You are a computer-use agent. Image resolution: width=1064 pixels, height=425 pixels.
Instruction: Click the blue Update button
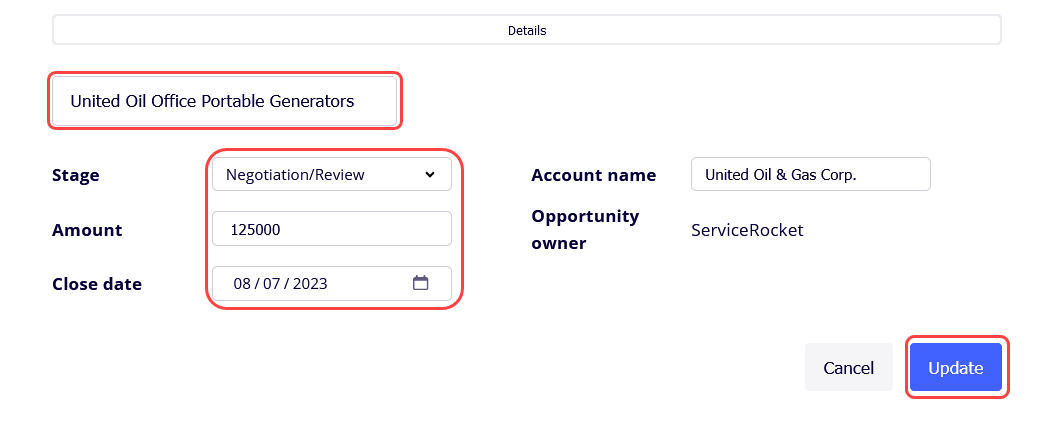click(956, 367)
